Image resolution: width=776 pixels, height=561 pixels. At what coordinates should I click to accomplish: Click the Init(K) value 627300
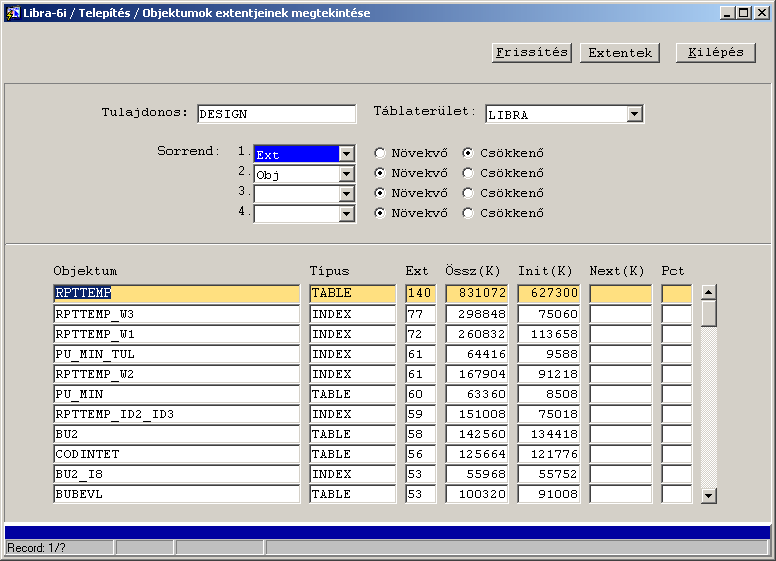point(548,293)
